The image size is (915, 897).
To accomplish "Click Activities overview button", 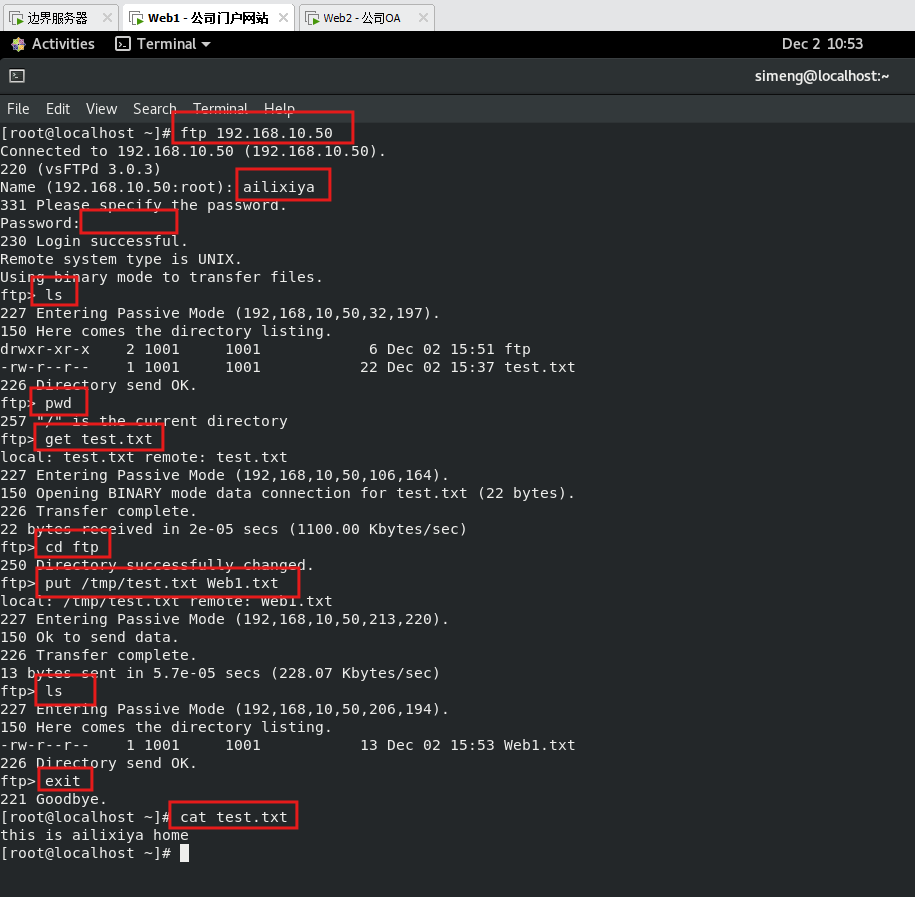I will (62, 44).
